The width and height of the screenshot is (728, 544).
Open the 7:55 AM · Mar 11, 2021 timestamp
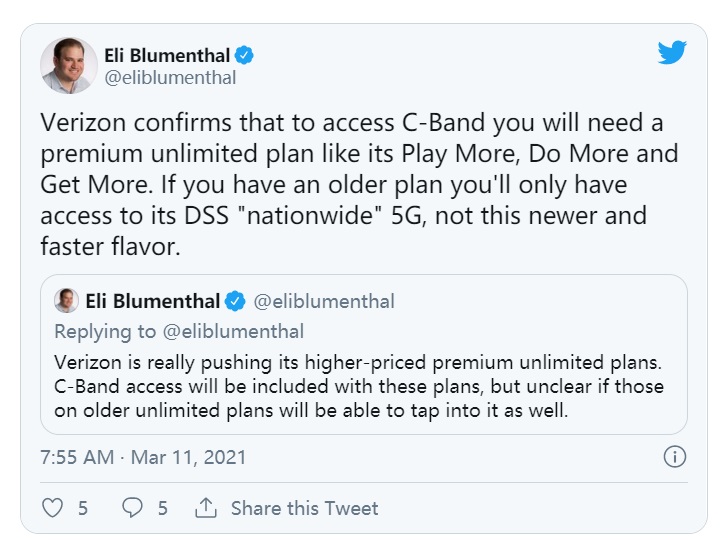click(x=143, y=457)
